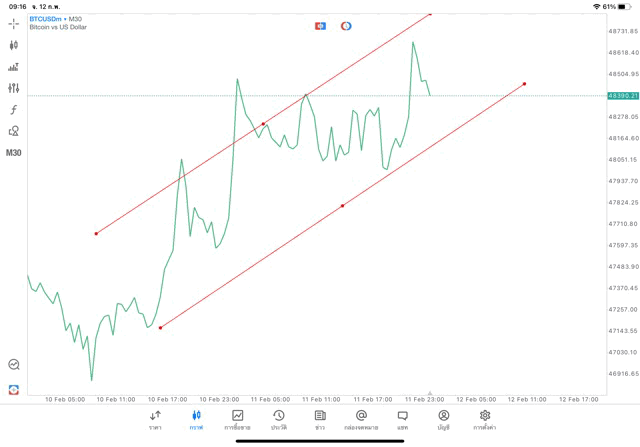Open chart settings sliders icon
The width and height of the screenshot is (640, 447).
[13, 88]
